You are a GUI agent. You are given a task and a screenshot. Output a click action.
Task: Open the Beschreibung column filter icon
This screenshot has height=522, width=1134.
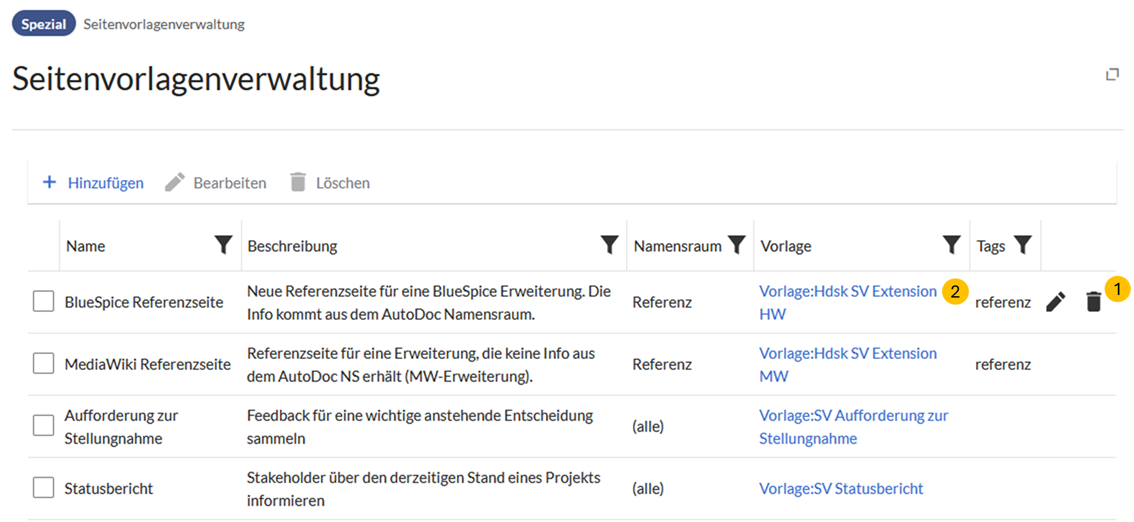(609, 246)
